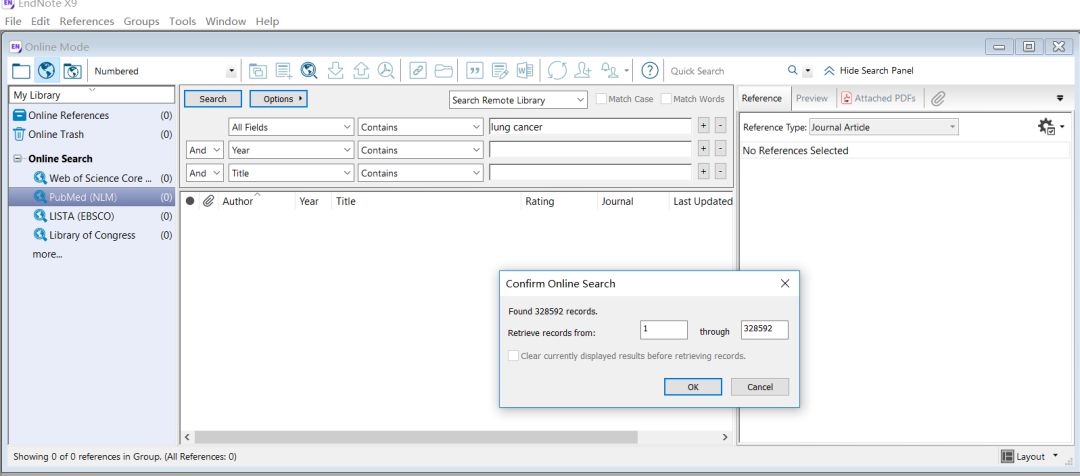Open the References menu
Screen dimensions: 1080x476
click(x=87, y=21)
